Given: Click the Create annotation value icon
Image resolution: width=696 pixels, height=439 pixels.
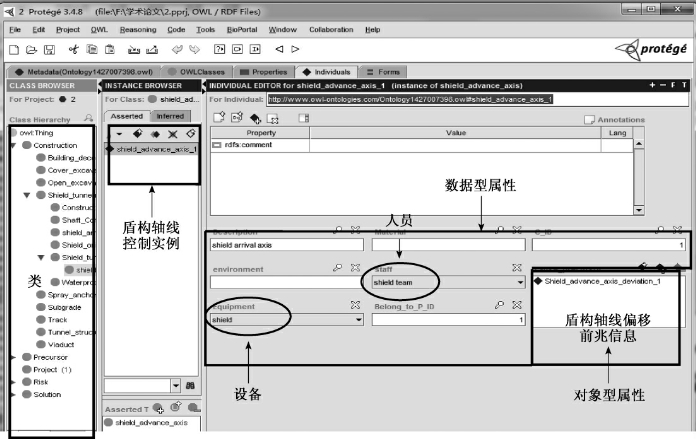Looking at the screenshot, I should click(x=219, y=118).
